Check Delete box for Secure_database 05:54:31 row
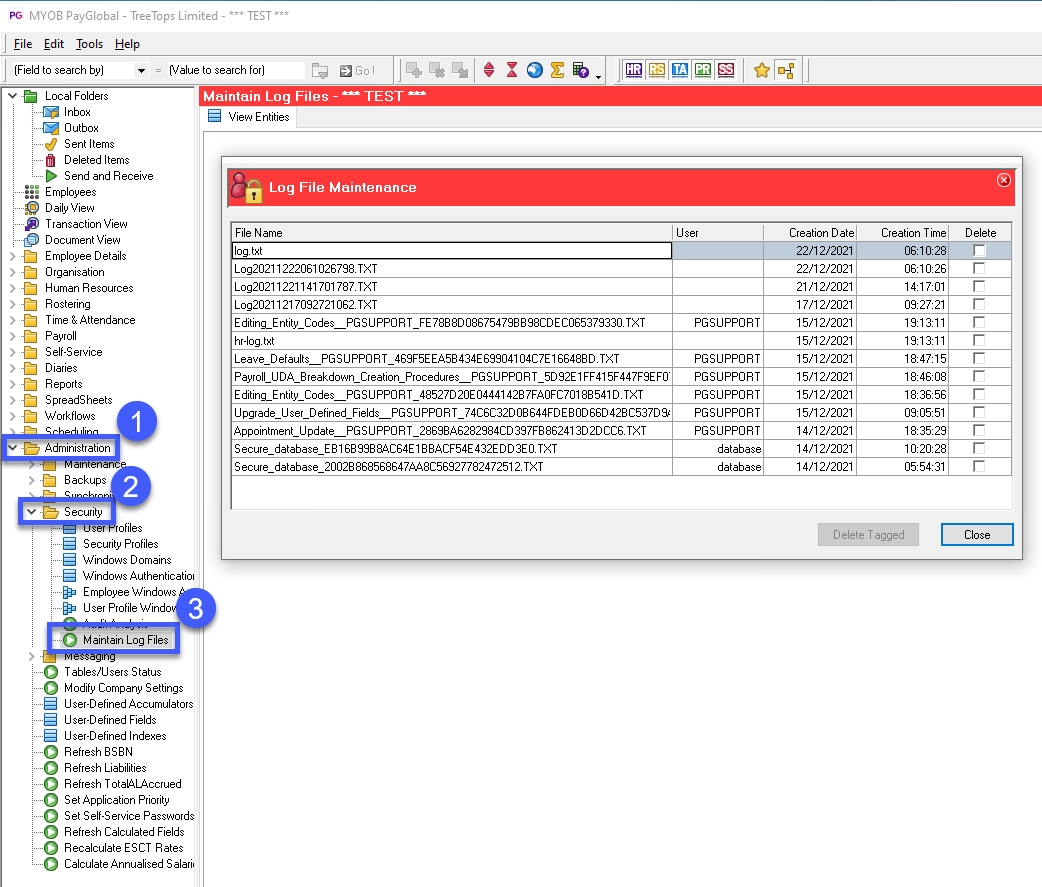This screenshot has width=1042, height=887. [979, 467]
